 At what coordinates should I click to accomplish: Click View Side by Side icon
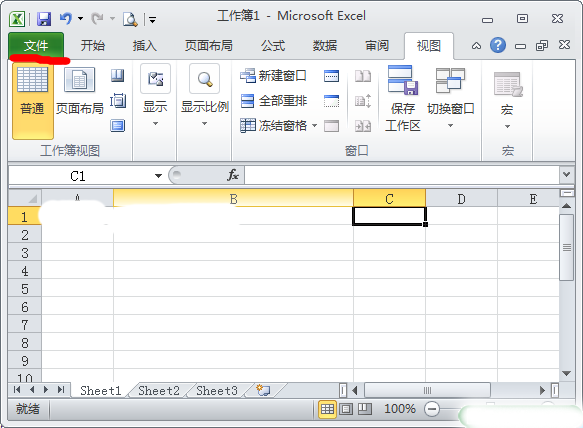pyautogui.click(x=363, y=76)
